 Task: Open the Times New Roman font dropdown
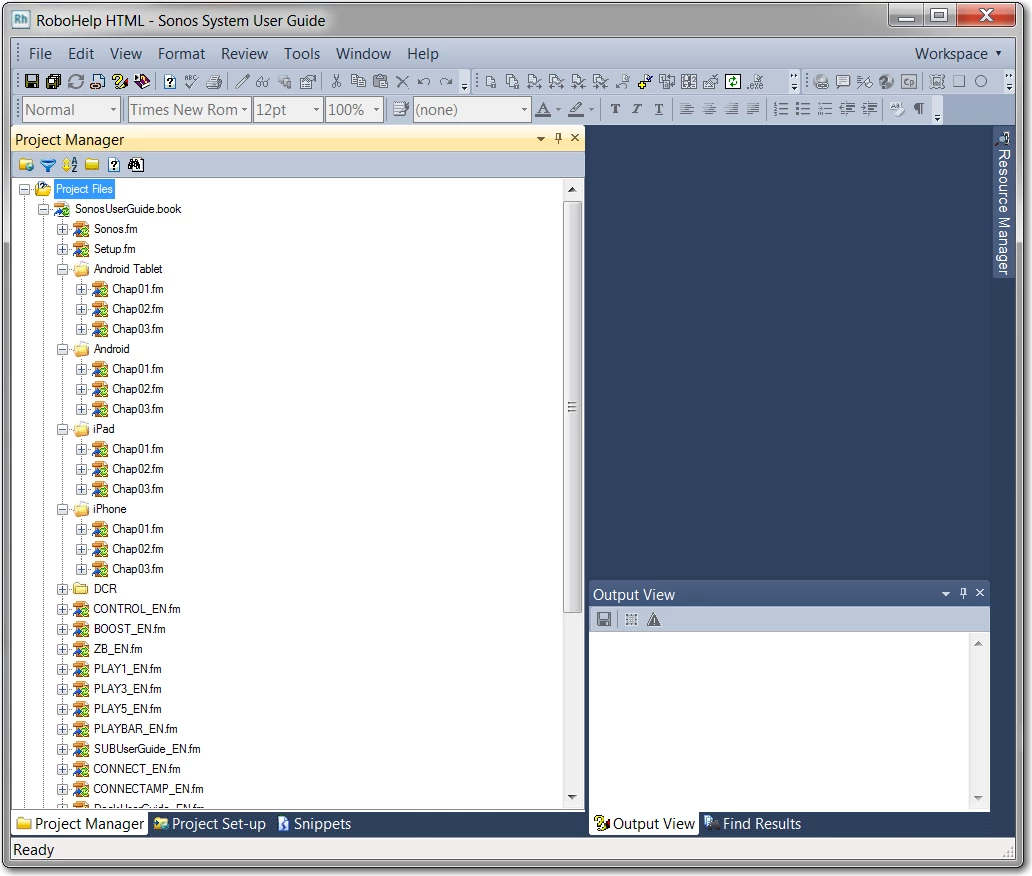tap(244, 110)
